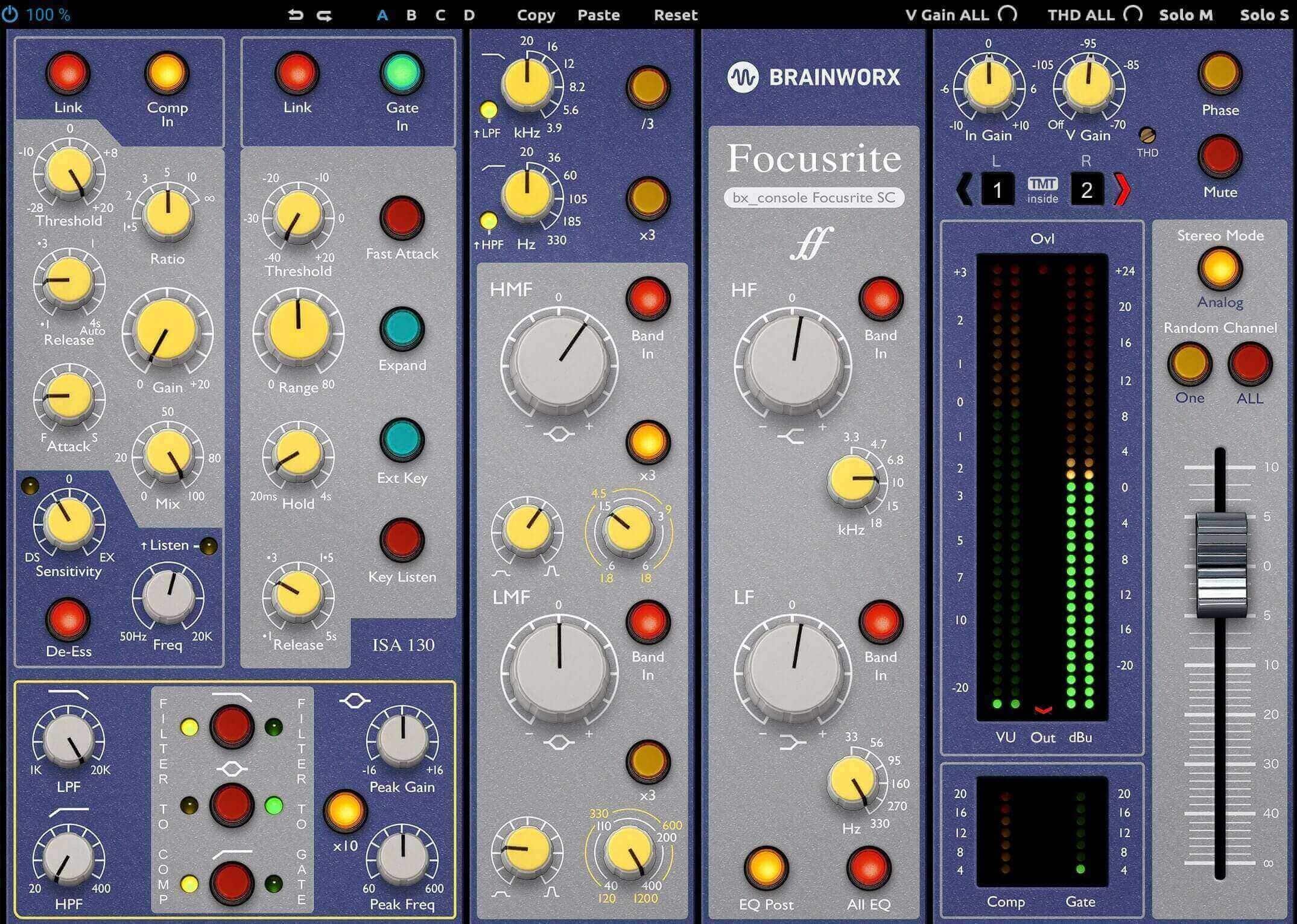Select preset slot A
Image resolution: width=1297 pixels, height=924 pixels.
tap(382, 15)
